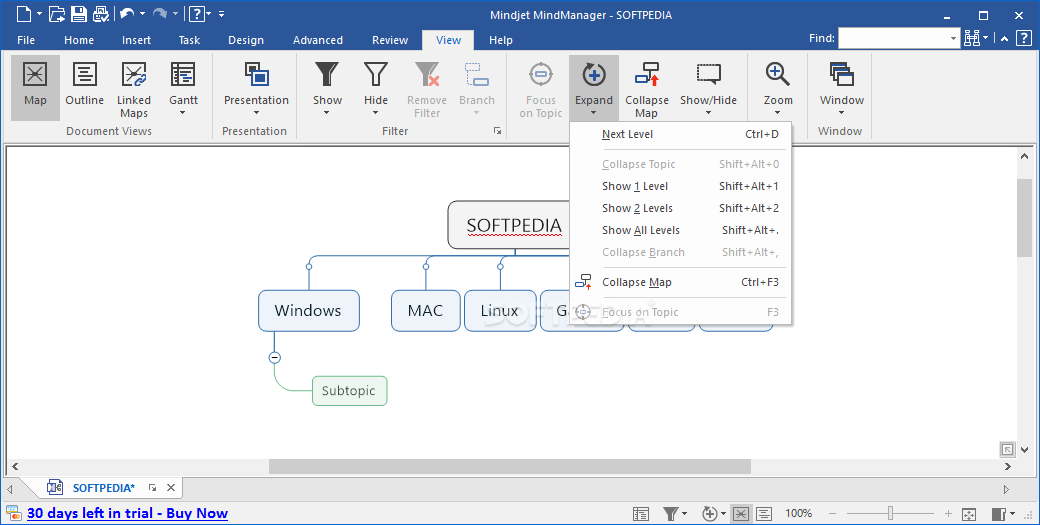Click inside the Find search field

coord(893,38)
